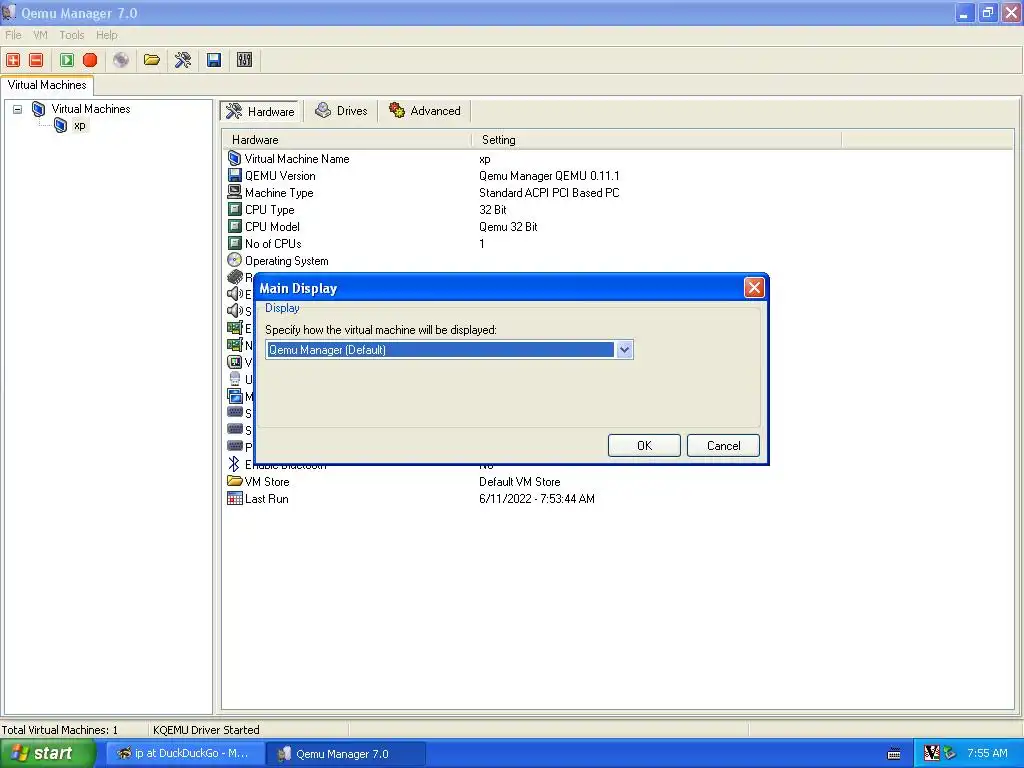This screenshot has width=1024, height=768.
Task: Click the Machine Type computer icon
Action: pyautogui.click(x=234, y=192)
